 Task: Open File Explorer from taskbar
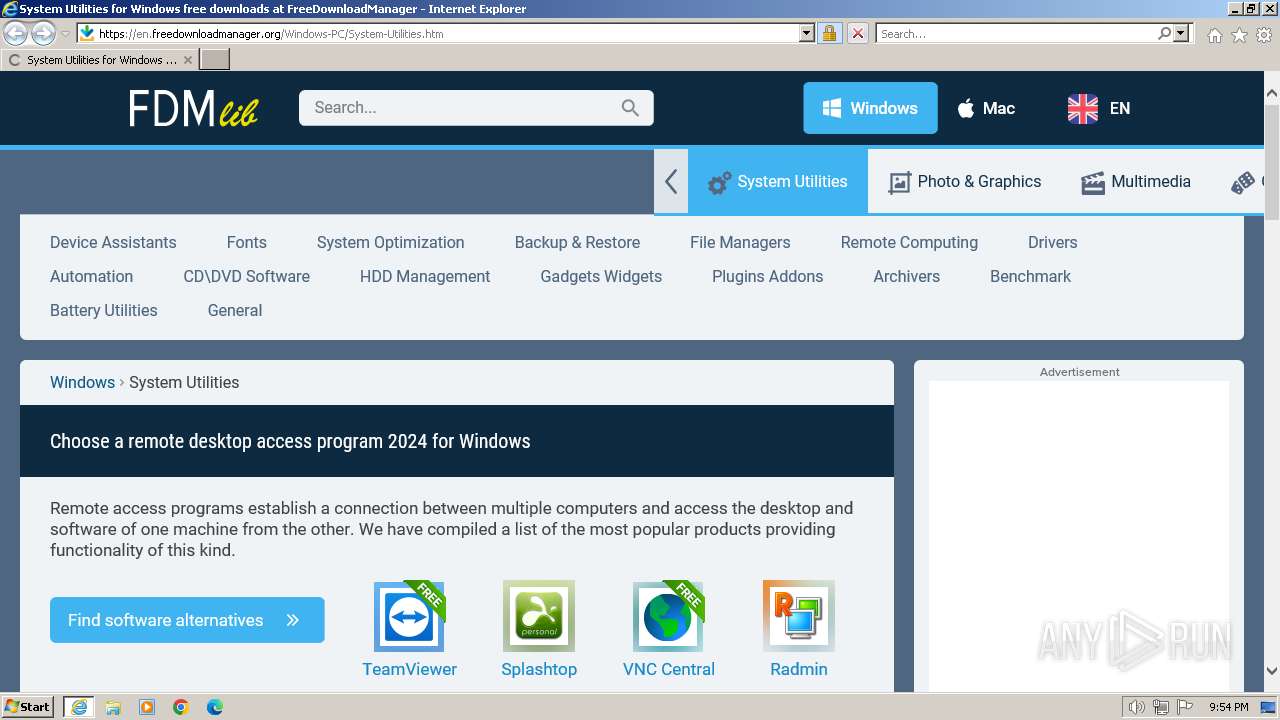[x=113, y=707]
